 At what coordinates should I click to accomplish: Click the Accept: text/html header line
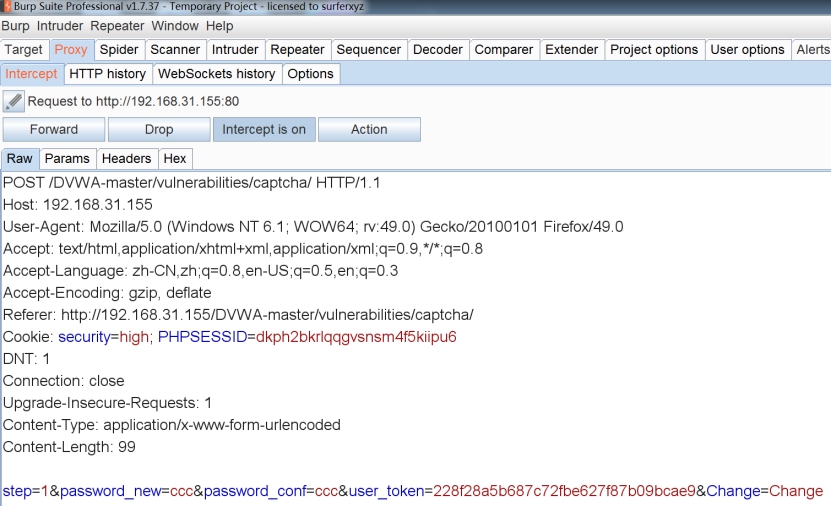(243, 249)
